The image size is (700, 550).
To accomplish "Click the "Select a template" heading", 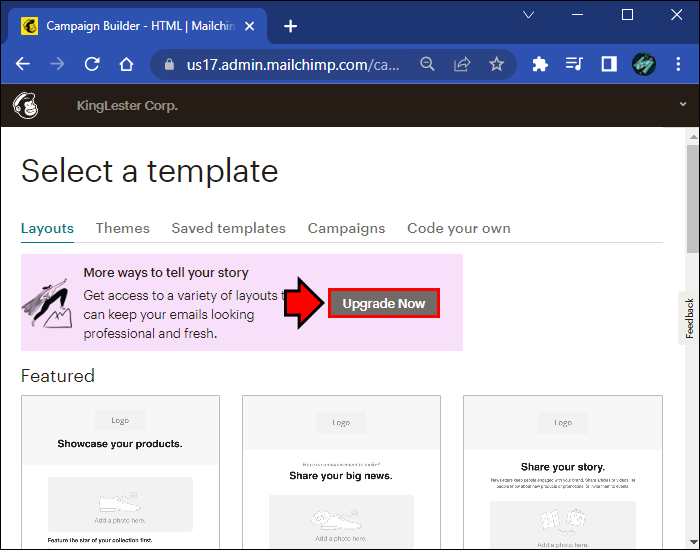I will [x=150, y=171].
